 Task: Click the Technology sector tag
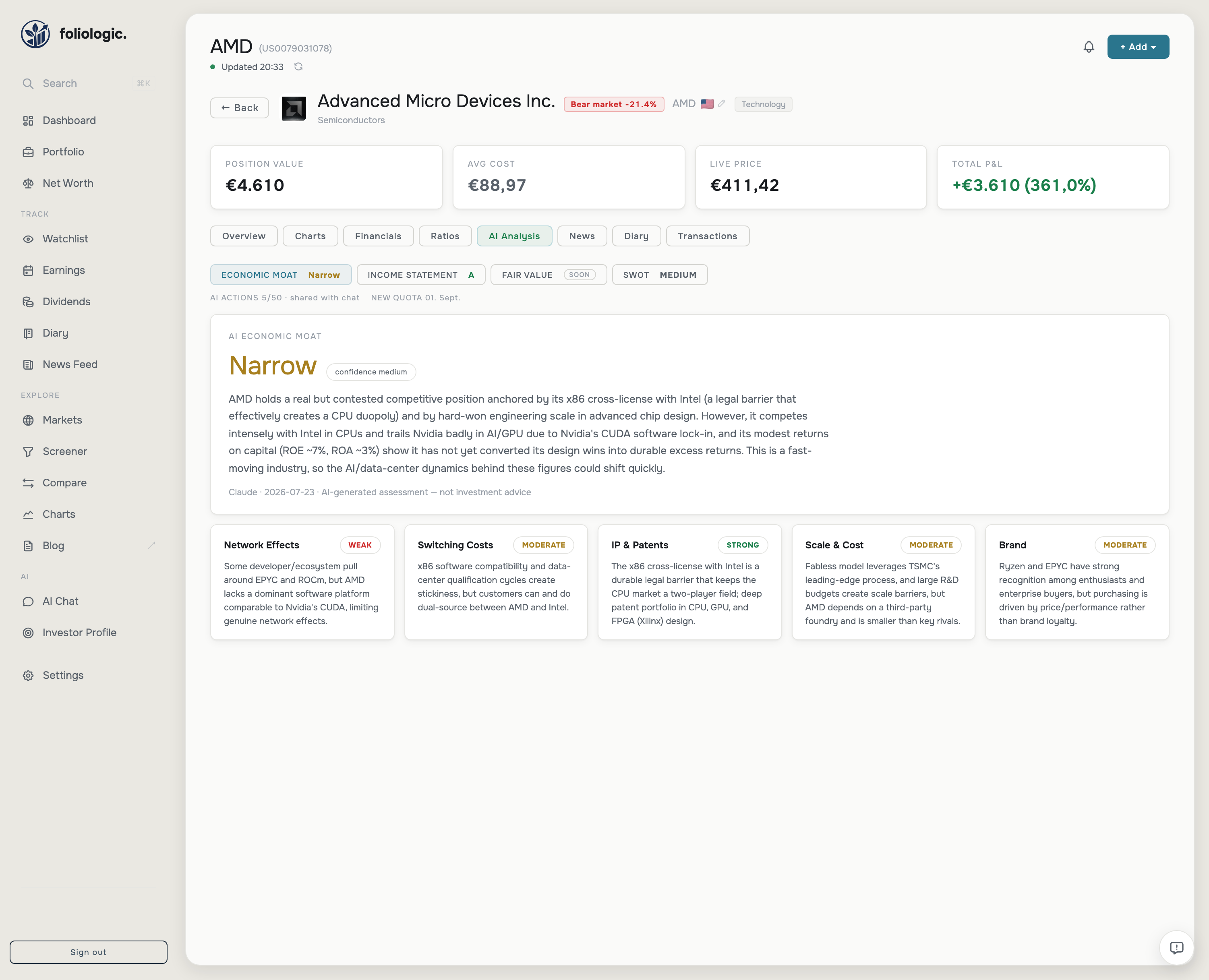pos(763,104)
